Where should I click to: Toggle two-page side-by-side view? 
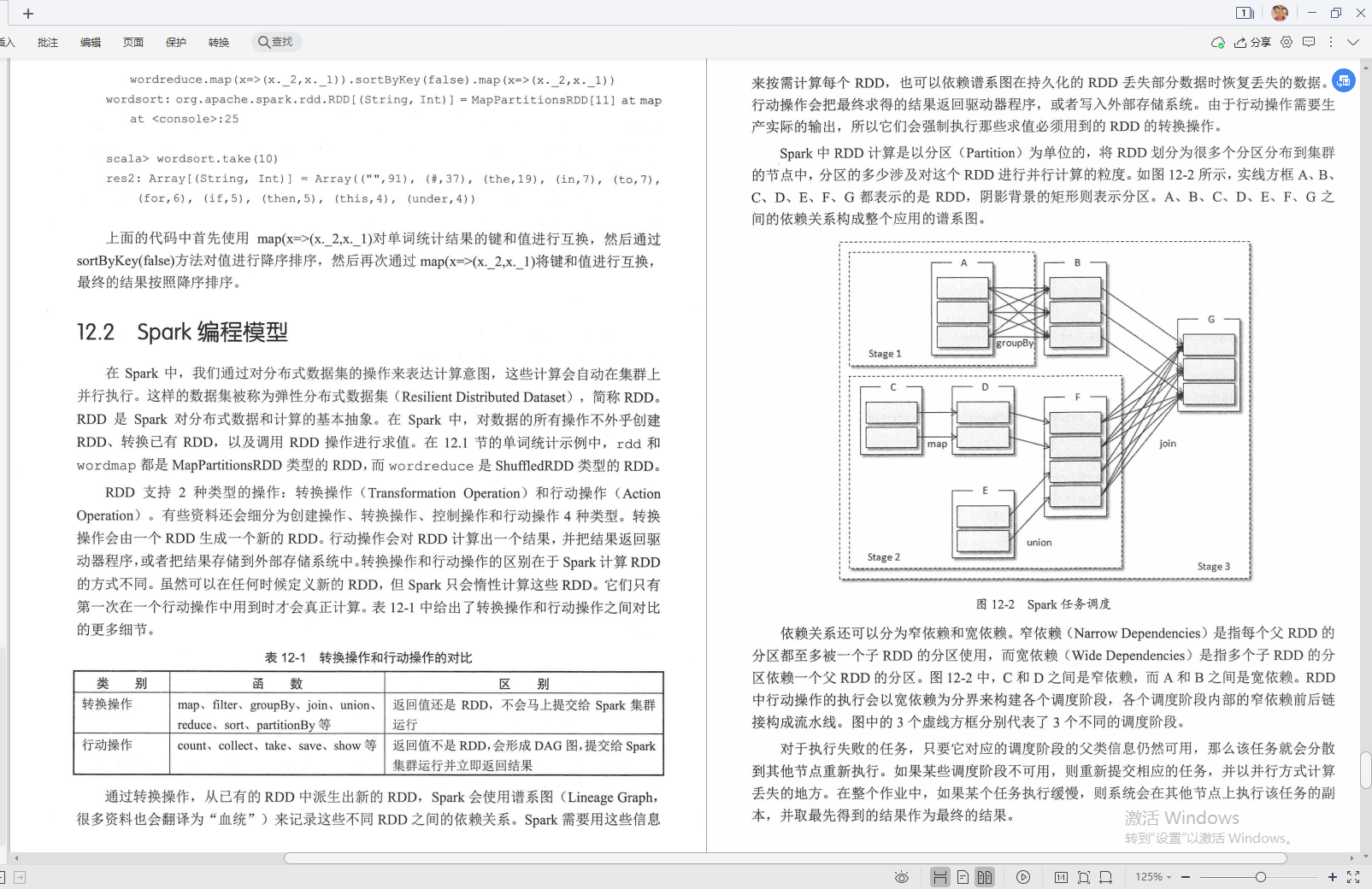[x=985, y=877]
